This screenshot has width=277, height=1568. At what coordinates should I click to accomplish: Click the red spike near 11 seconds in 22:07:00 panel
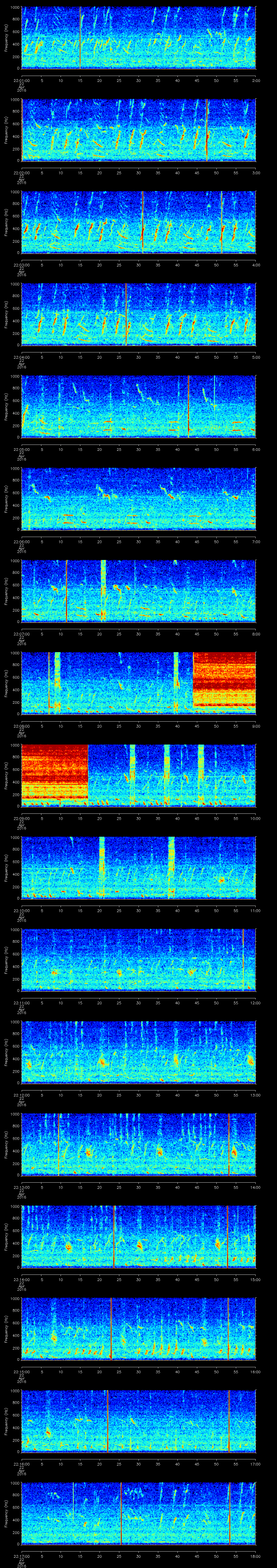(x=66, y=590)
